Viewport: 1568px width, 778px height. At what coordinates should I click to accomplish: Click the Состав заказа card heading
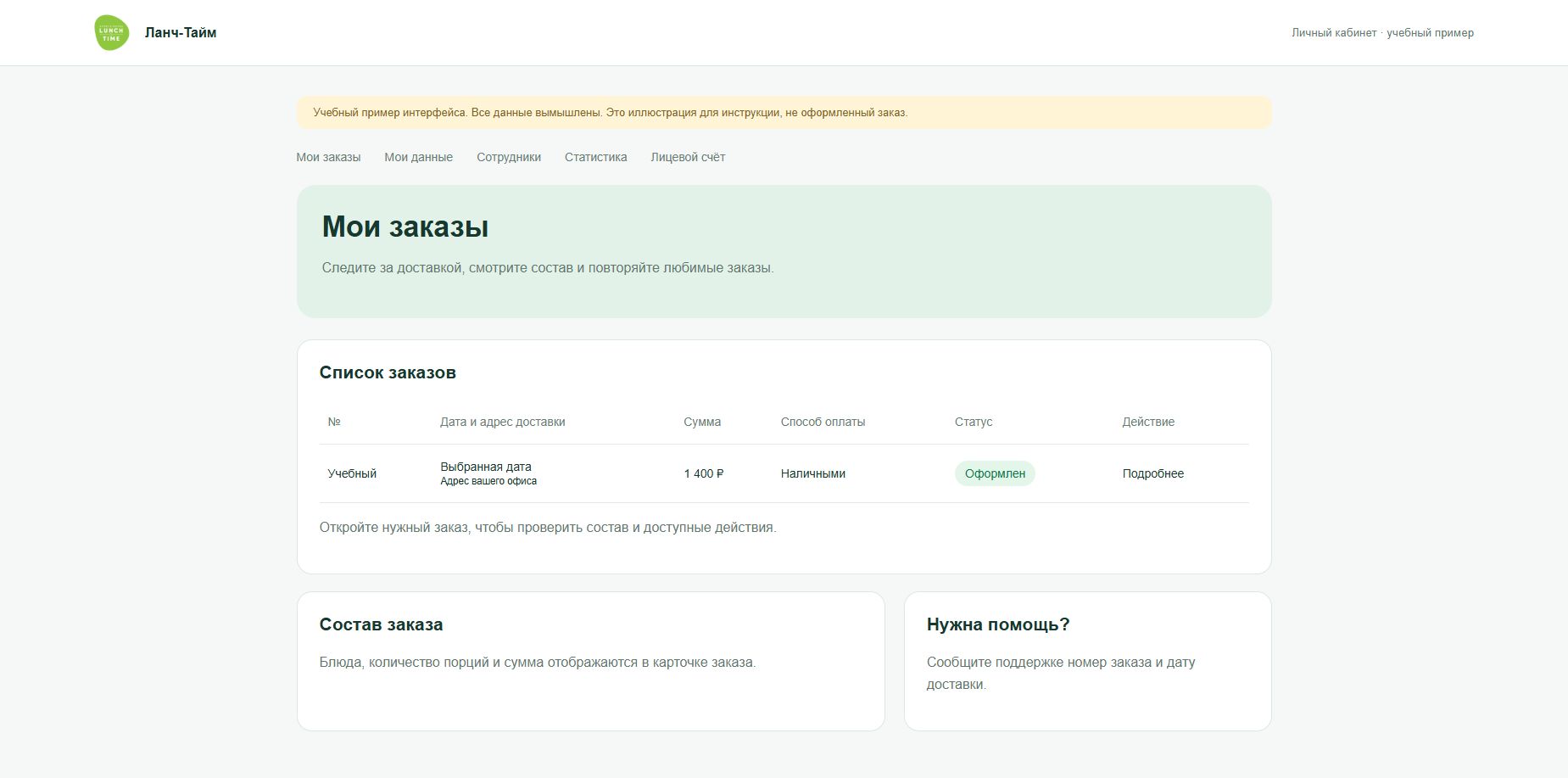[x=381, y=624]
